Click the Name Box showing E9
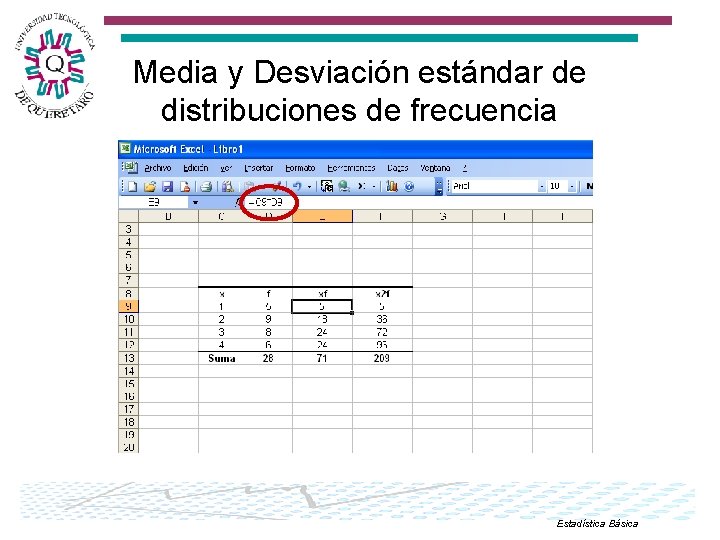This screenshot has width=720, height=540. pyautogui.click(x=154, y=202)
